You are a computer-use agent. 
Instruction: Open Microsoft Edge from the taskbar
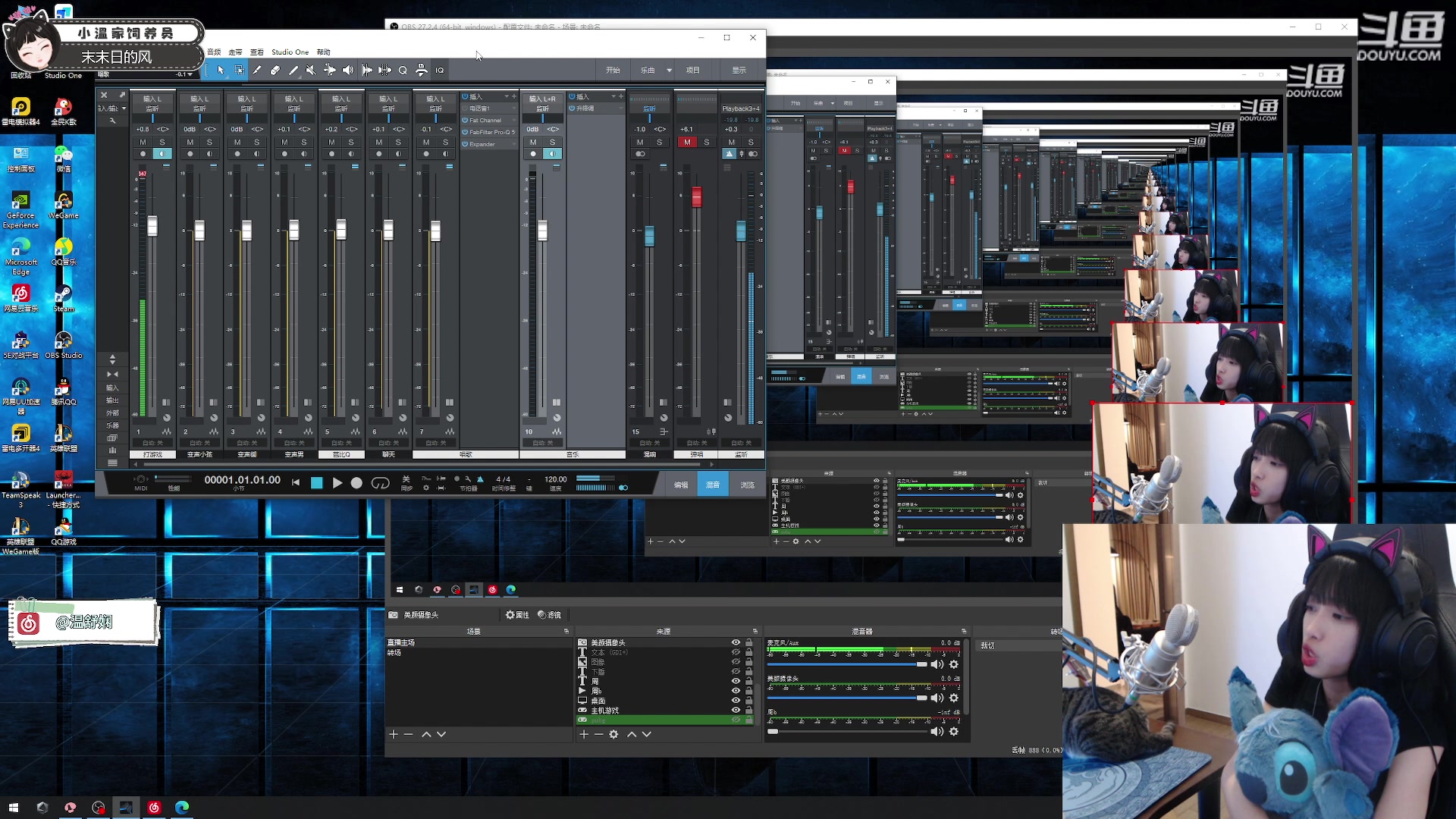(x=182, y=808)
